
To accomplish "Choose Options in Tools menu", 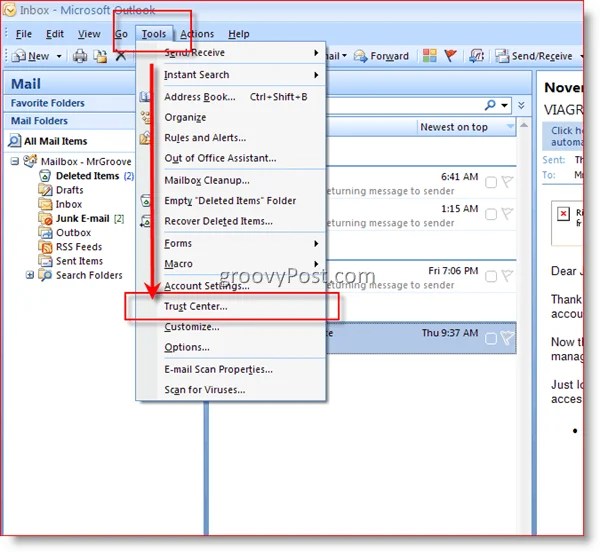I will tap(231, 347).
